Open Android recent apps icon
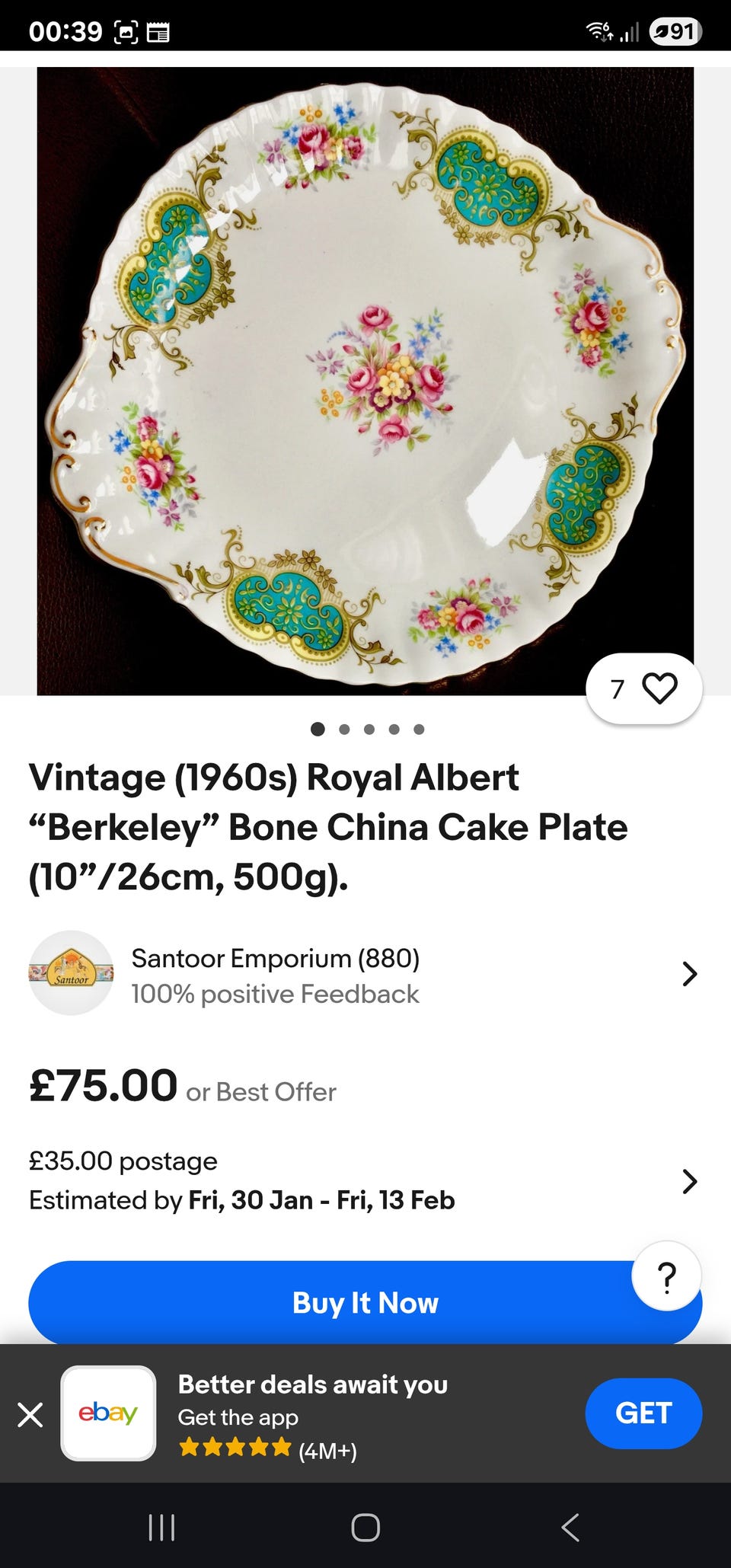Screen dimensions: 731x1568 [161, 1527]
